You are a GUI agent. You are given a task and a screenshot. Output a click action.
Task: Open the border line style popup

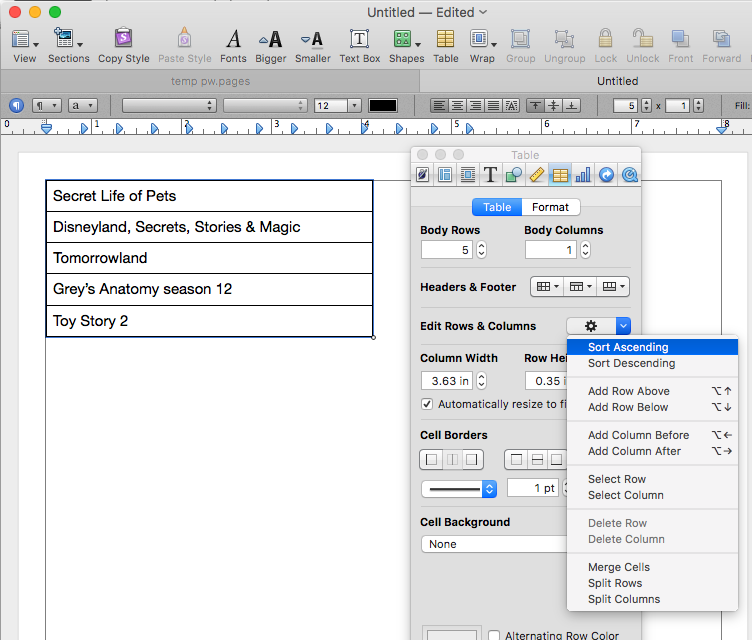(x=459, y=489)
